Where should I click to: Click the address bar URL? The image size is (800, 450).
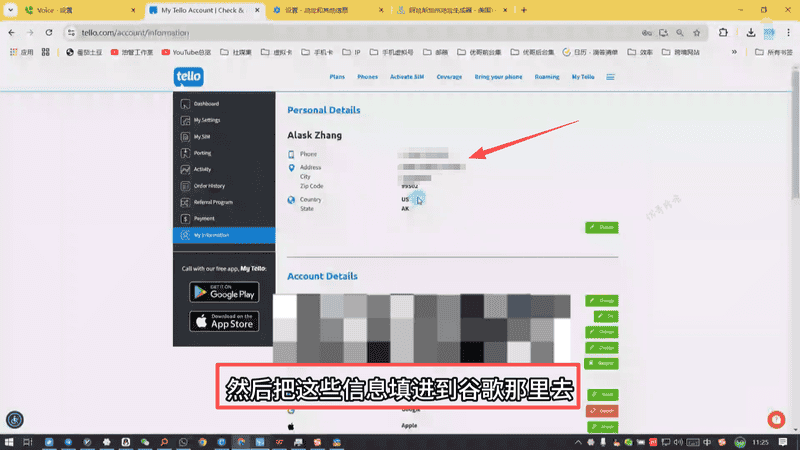[x=135, y=33]
